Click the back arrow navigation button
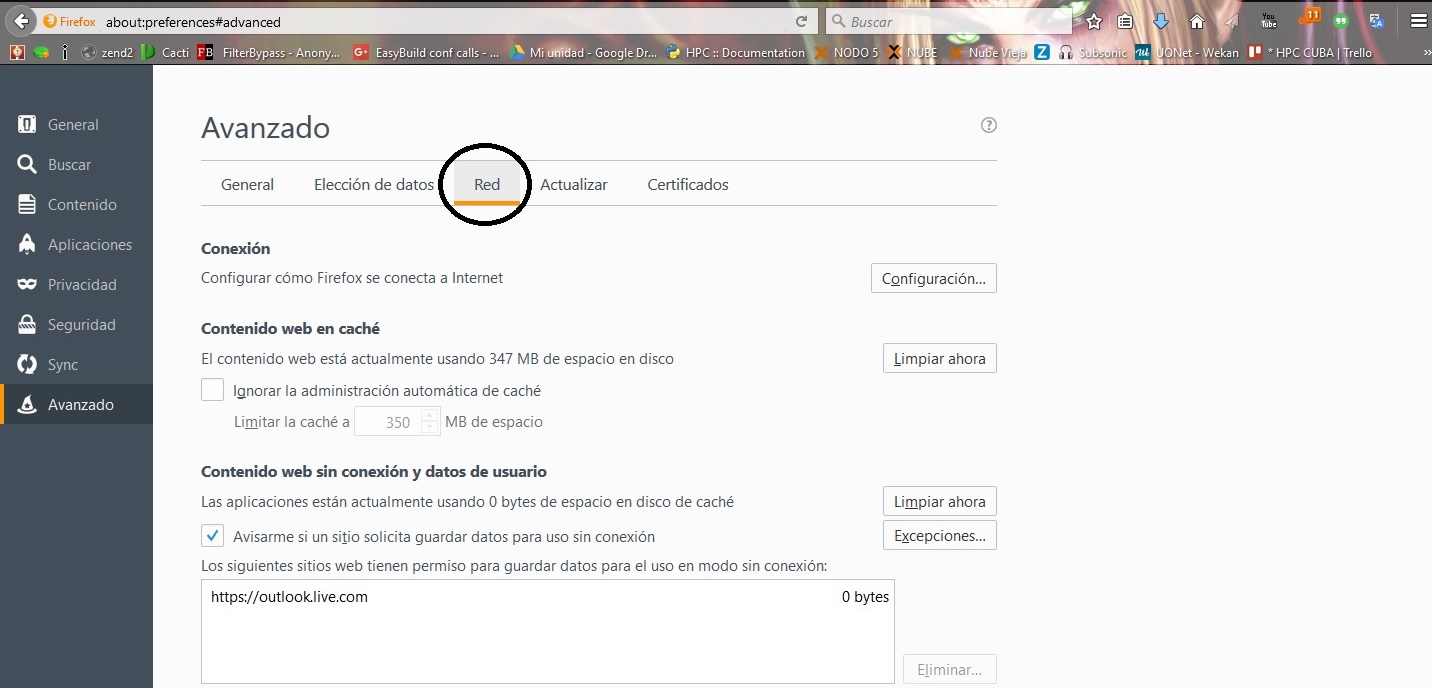The width and height of the screenshot is (1432, 688). (21, 21)
